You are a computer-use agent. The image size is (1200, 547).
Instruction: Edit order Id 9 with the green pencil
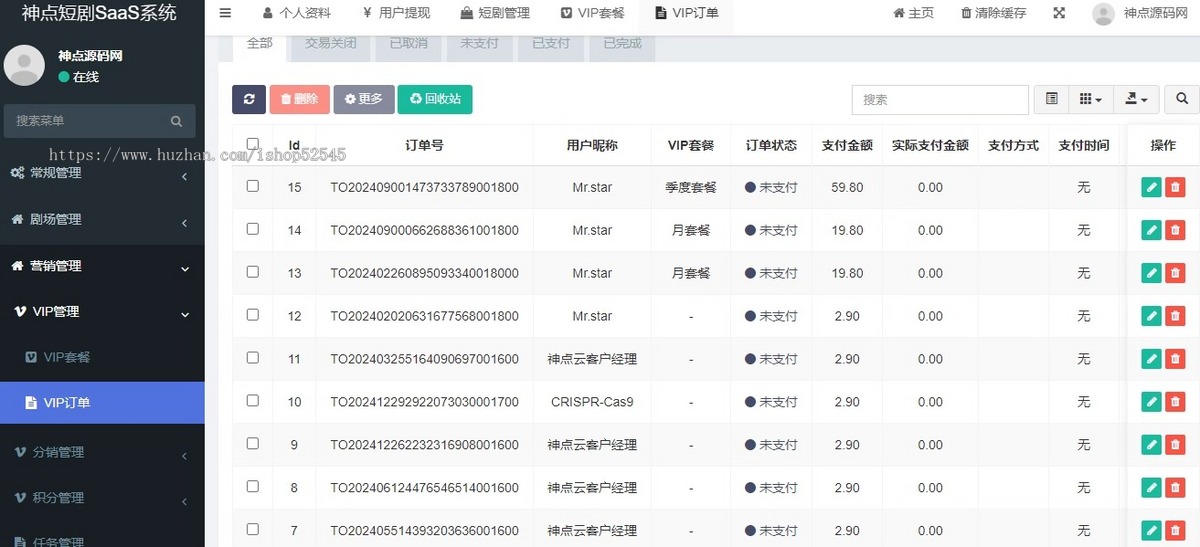[x=1151, y=445]
